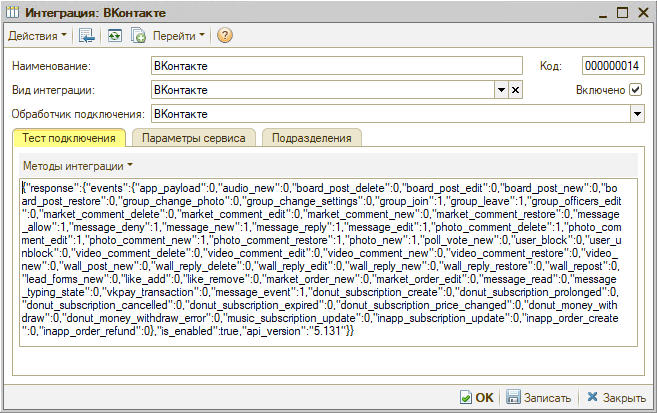Click the OK button

[x=477, y=398]
